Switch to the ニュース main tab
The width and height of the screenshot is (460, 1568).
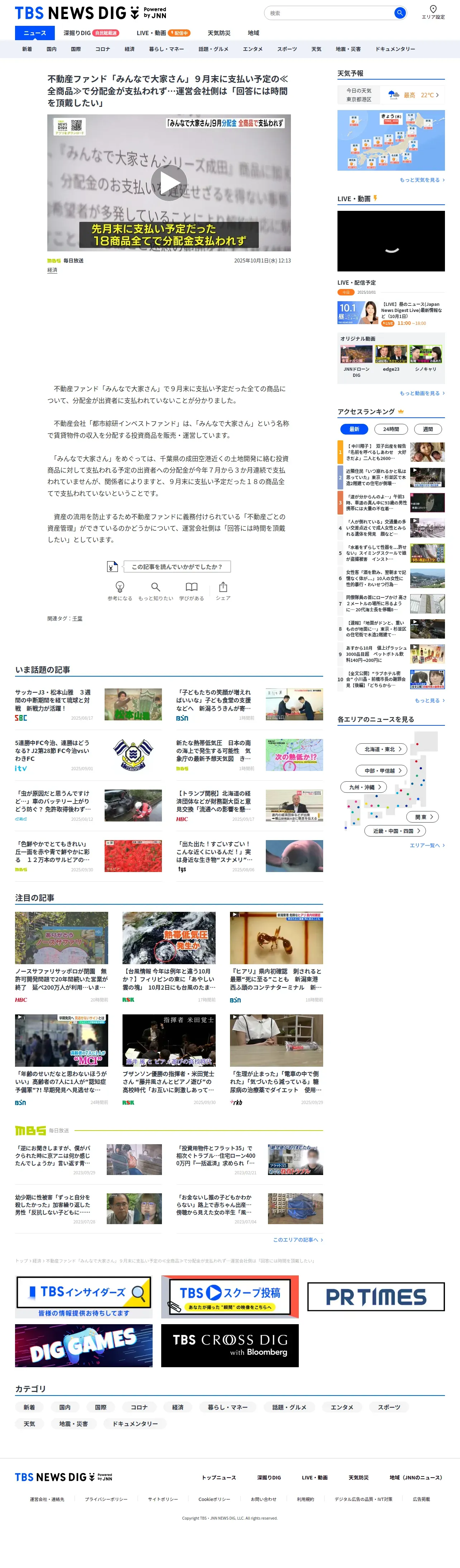point(35,33)
